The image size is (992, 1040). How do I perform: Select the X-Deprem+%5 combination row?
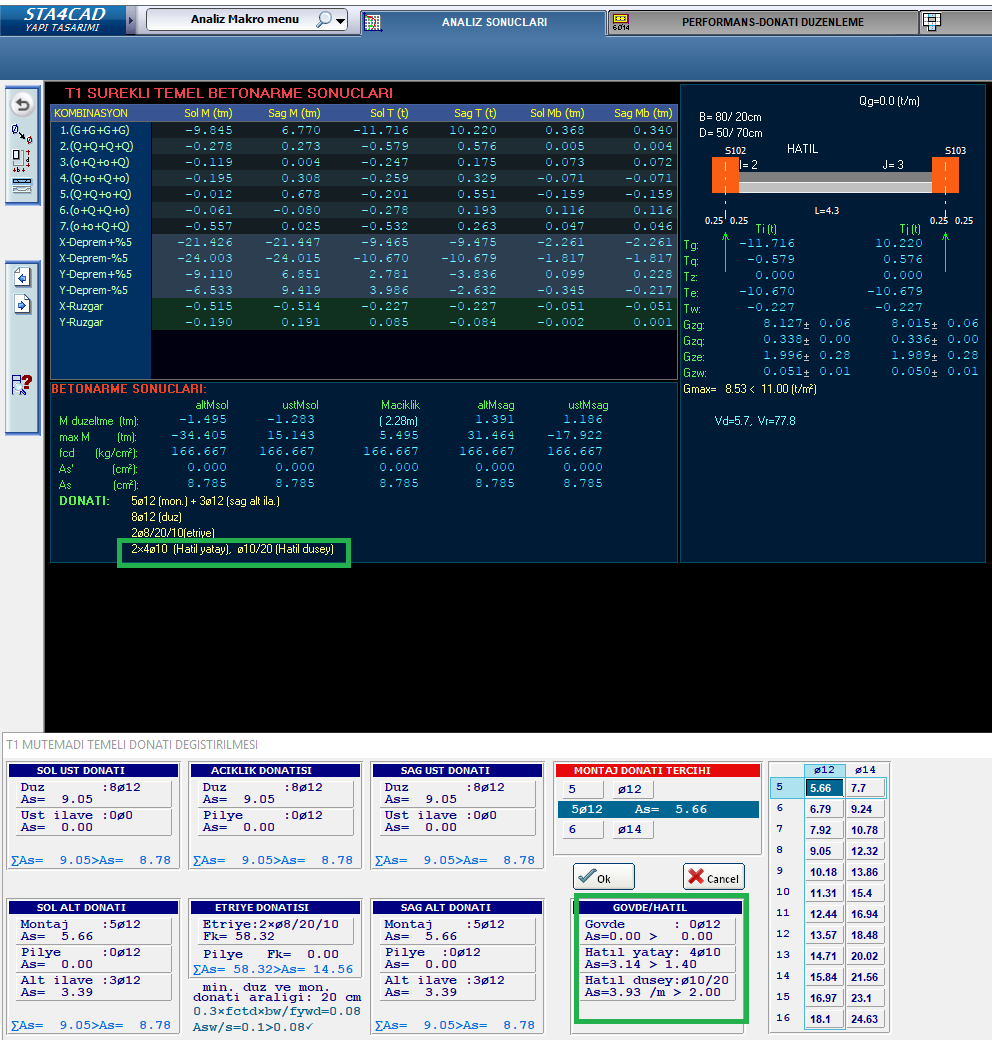pyautogui.click(x=96, y=242)
